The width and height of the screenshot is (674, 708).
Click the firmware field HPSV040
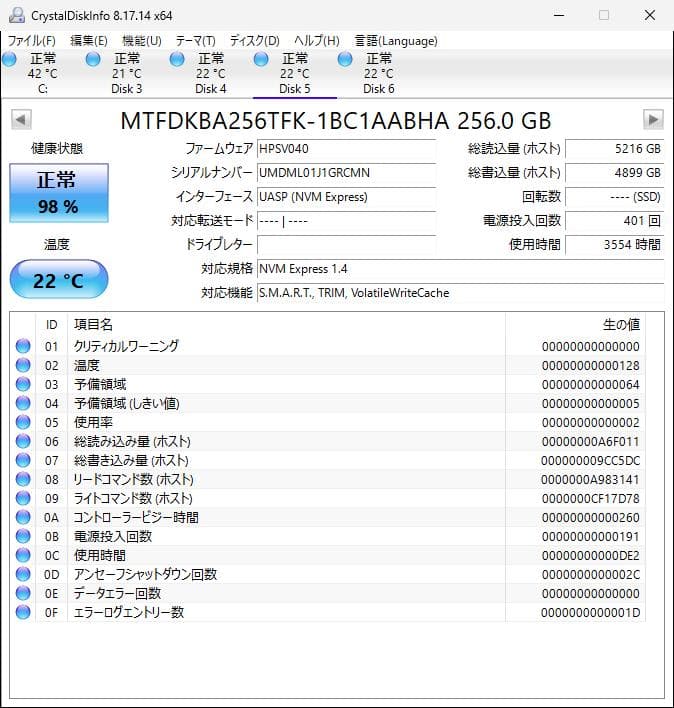(346, 149)
